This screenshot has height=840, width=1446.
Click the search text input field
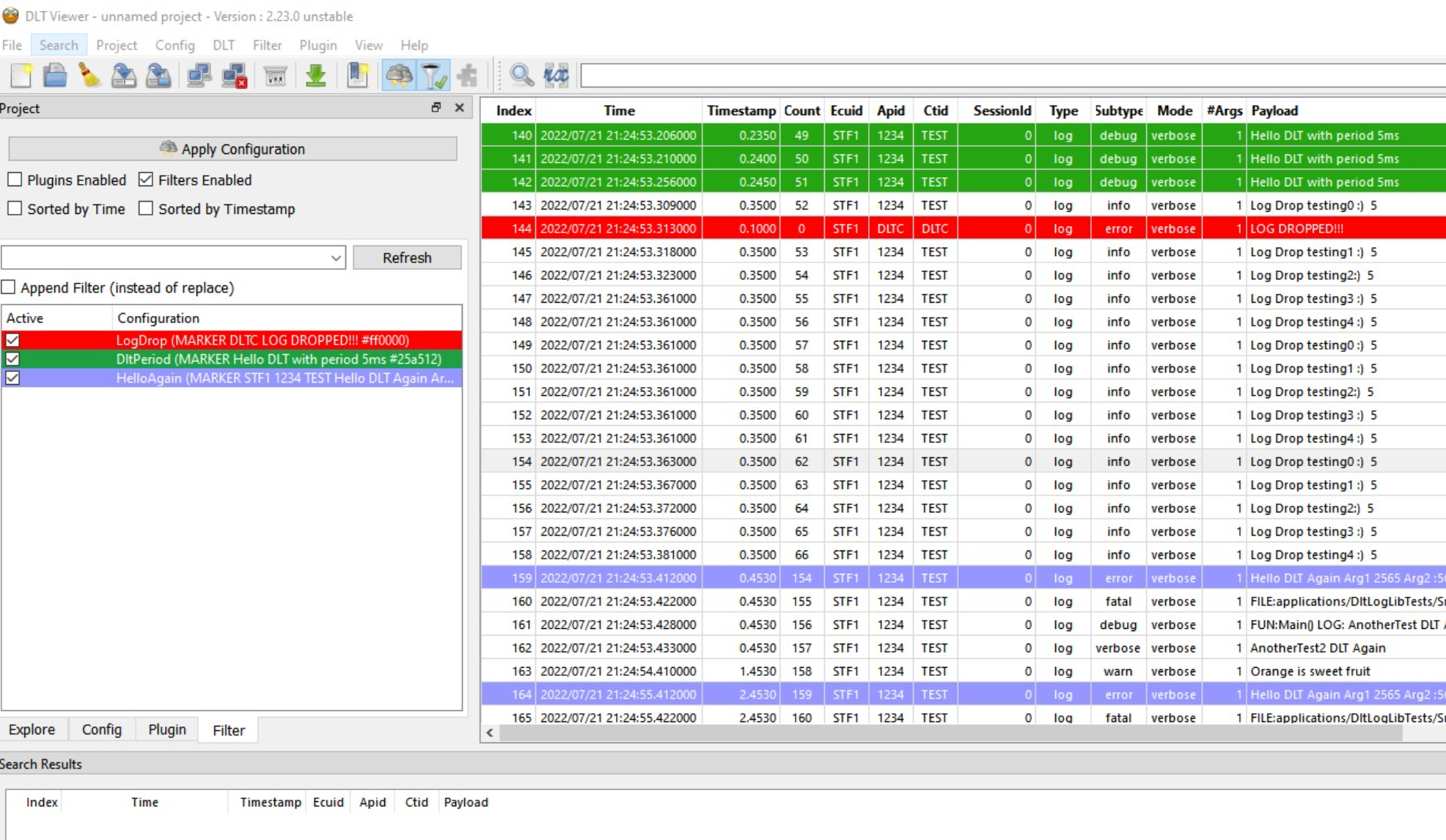pos(1012,75)
